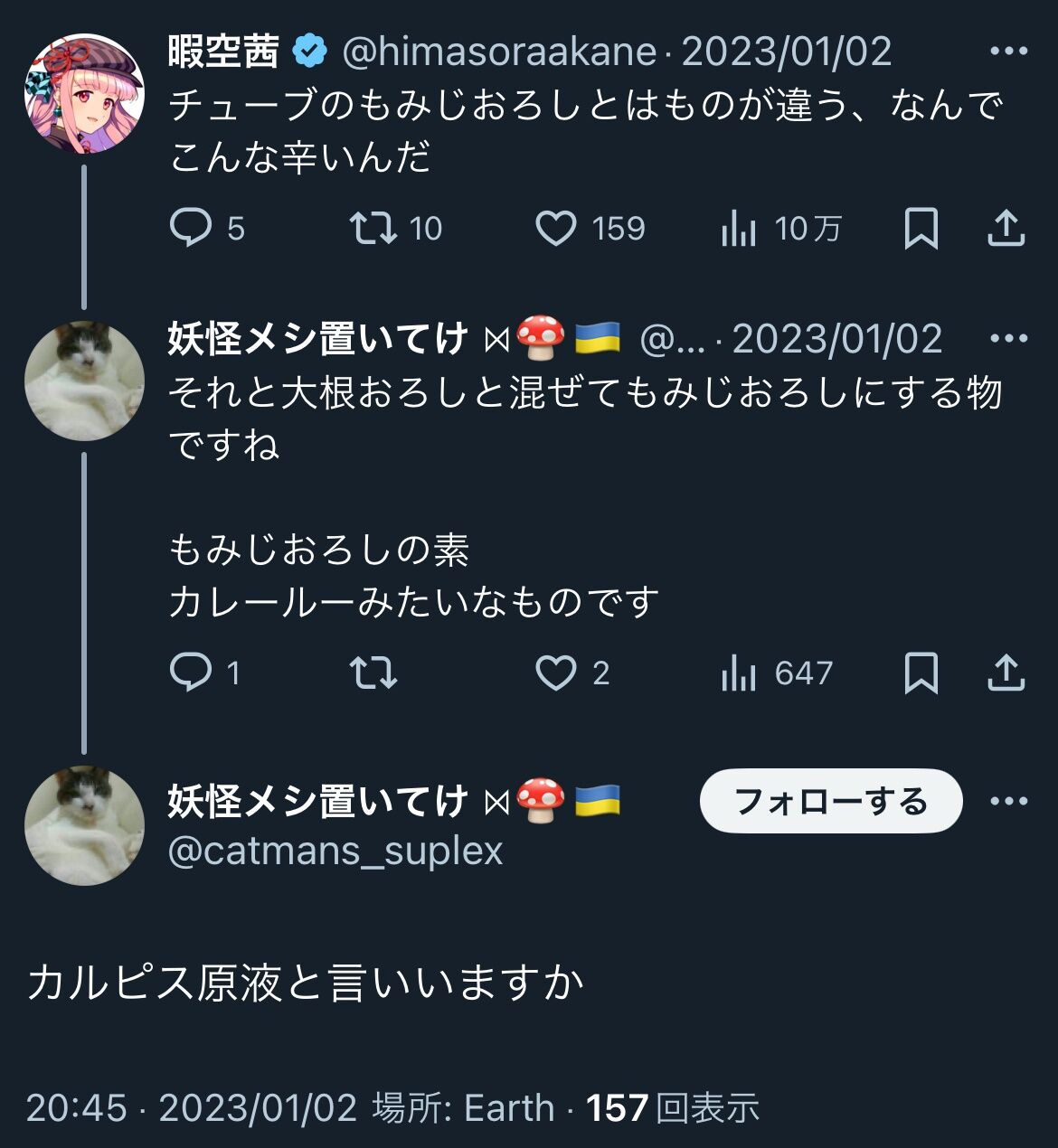1058x1148 pixels.
Task: Open the @catmans_suplex profile handle
Action: pos(335,851)
